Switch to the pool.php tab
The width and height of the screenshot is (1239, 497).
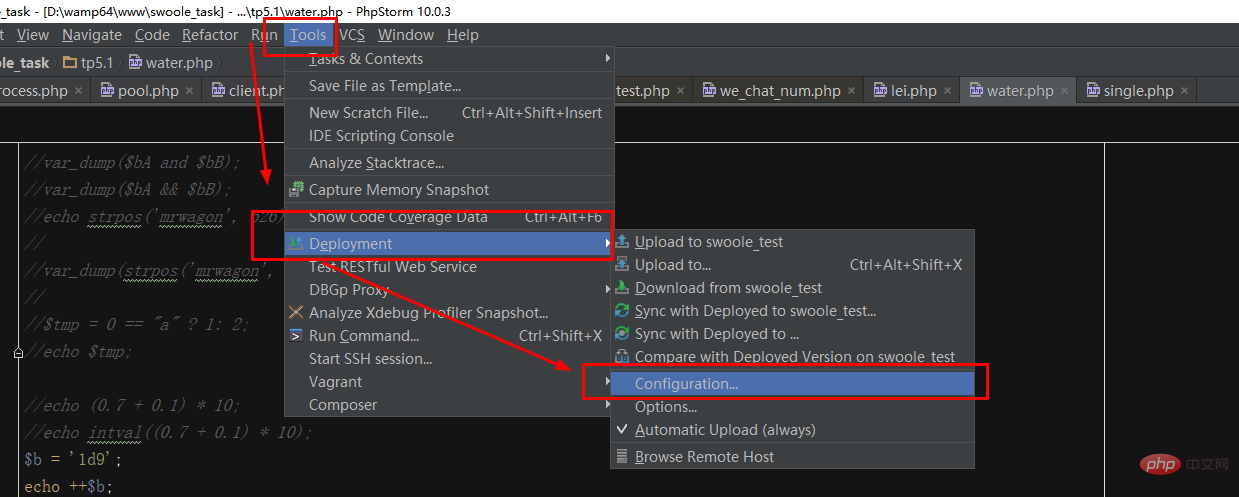point(148,91)
